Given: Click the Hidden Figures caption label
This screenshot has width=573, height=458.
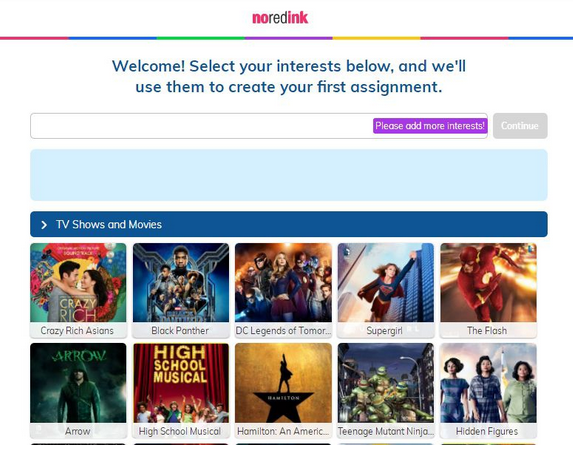Looking at the screenshot, I should [x=487, y=431].
